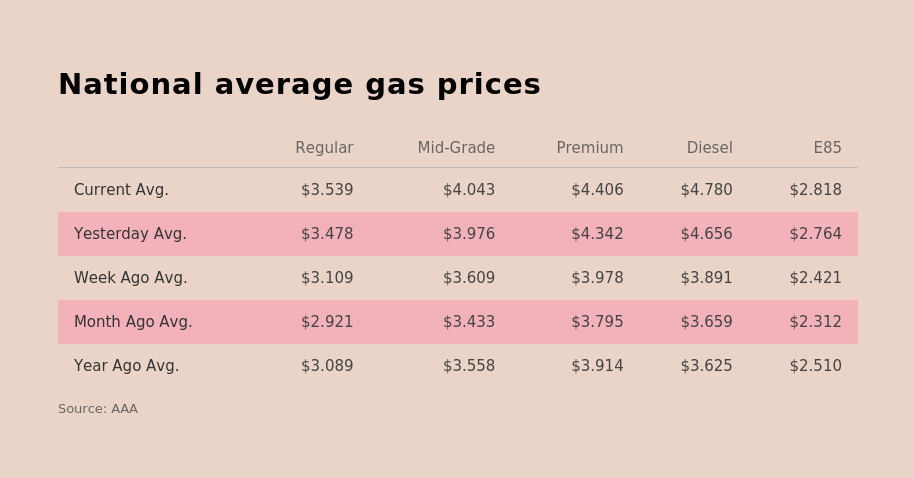
Task: Select the Premium column header
Action: pos(590,148)
